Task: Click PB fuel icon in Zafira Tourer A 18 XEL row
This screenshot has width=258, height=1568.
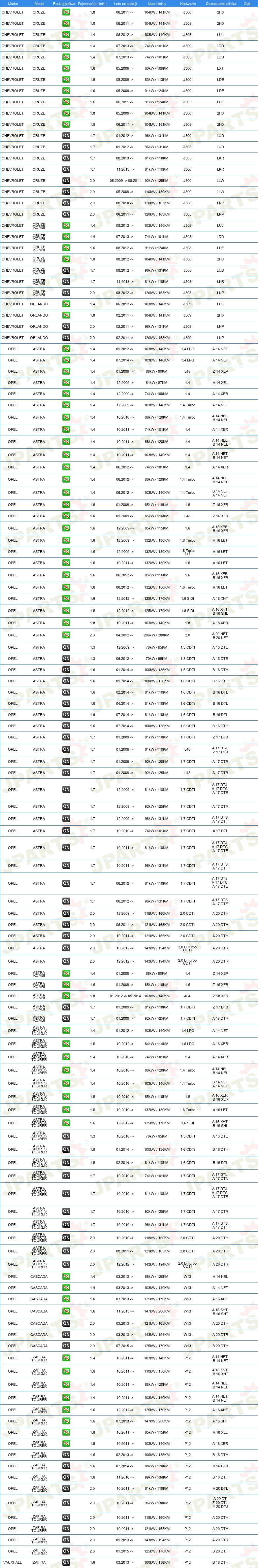Action: click(x=66, y=1433)
